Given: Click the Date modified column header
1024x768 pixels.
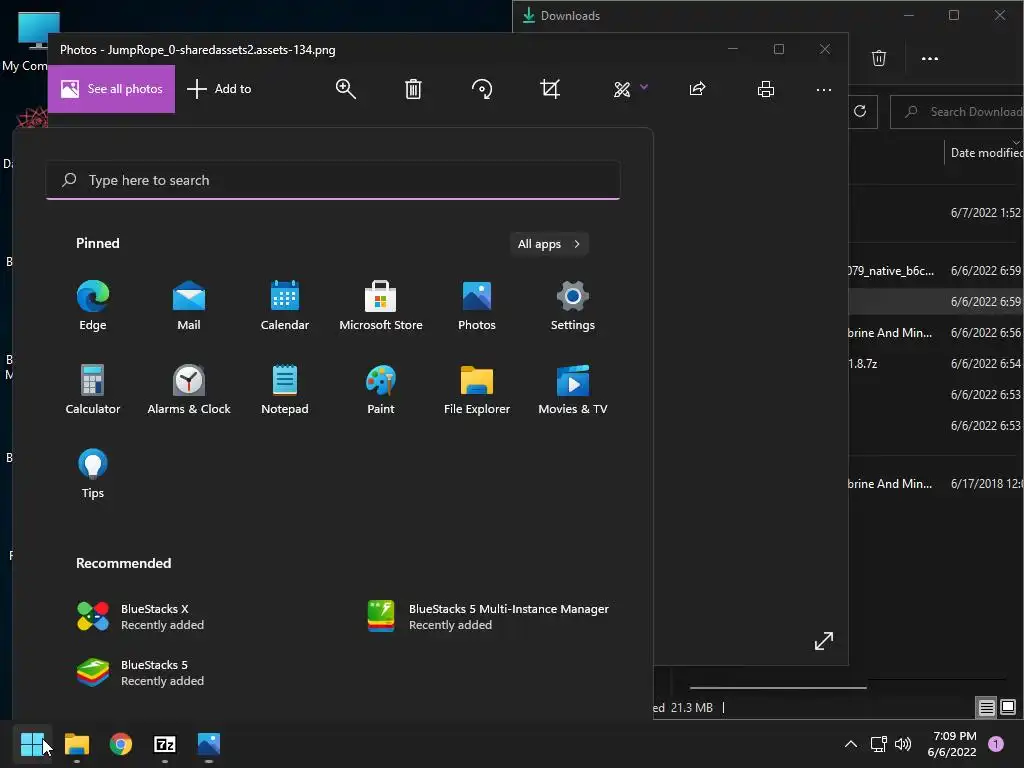Looking at the screenshot, I should click(985, 153).
